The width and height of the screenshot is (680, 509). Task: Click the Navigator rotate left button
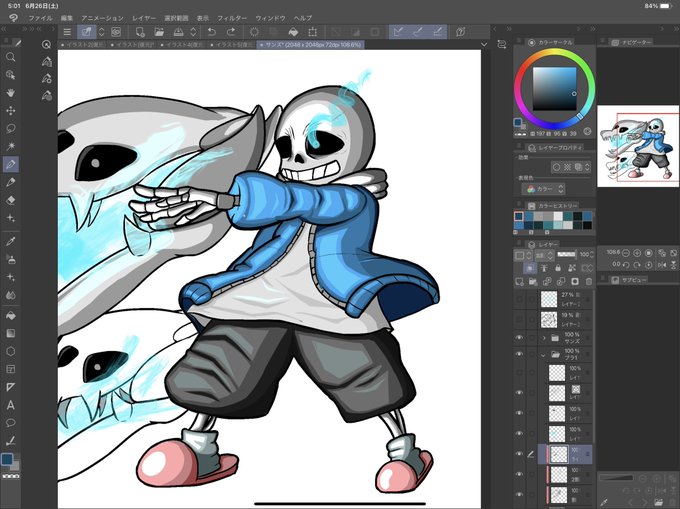(x=626, y=264)
